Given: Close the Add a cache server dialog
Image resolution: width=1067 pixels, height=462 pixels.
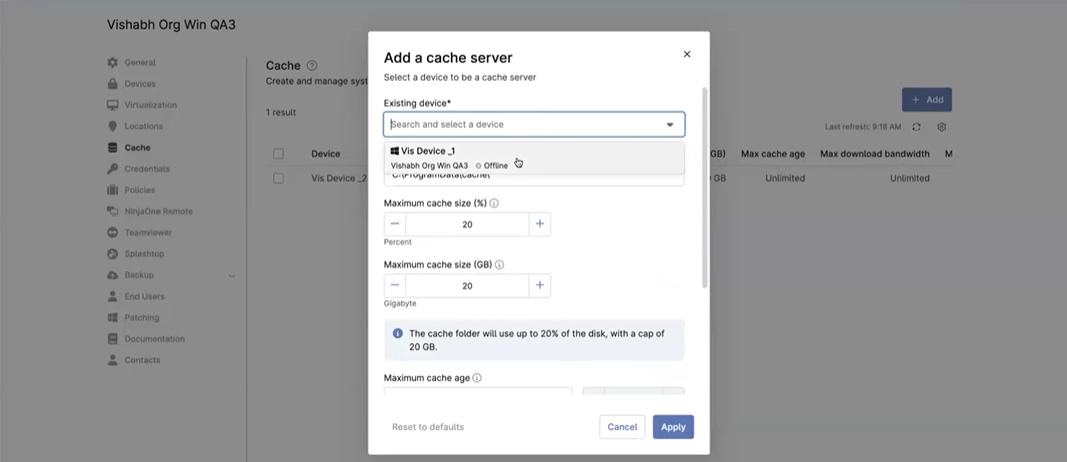Looking at the screenshot, I should pyautogui.click(x=687, y=54).
